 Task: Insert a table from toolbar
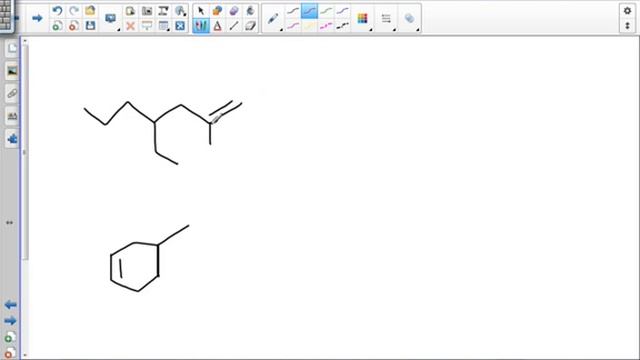pos(163,26)
